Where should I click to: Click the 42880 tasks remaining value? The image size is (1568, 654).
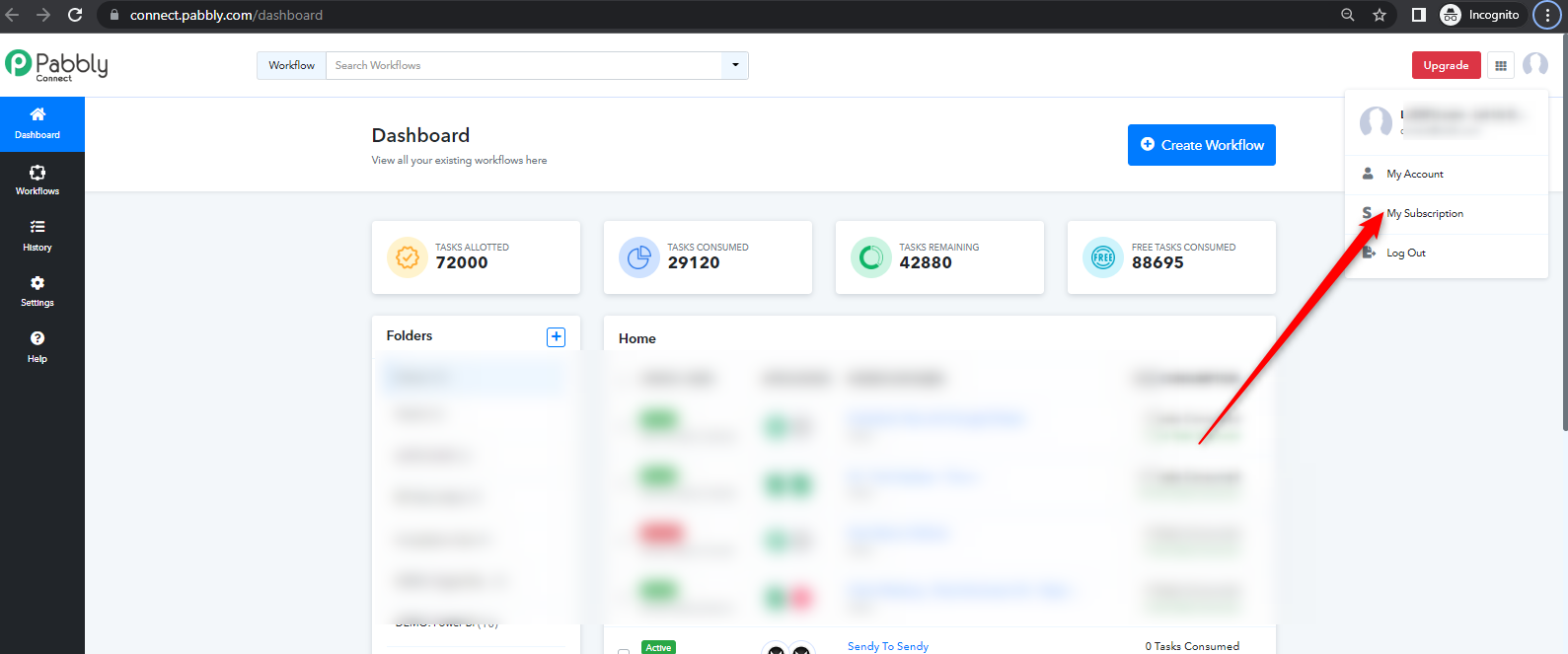tap(926, 262)
